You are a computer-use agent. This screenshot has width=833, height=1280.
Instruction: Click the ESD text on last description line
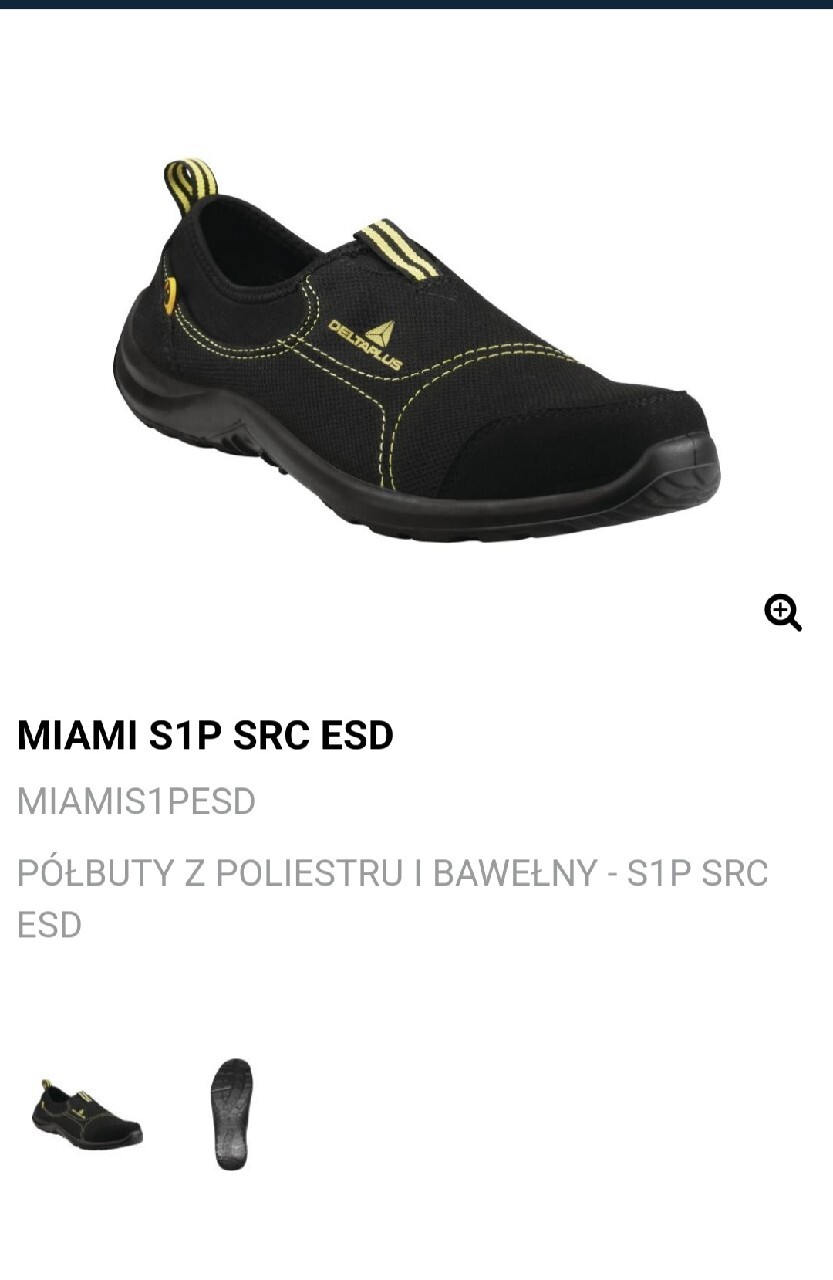[x=49, y=925]
